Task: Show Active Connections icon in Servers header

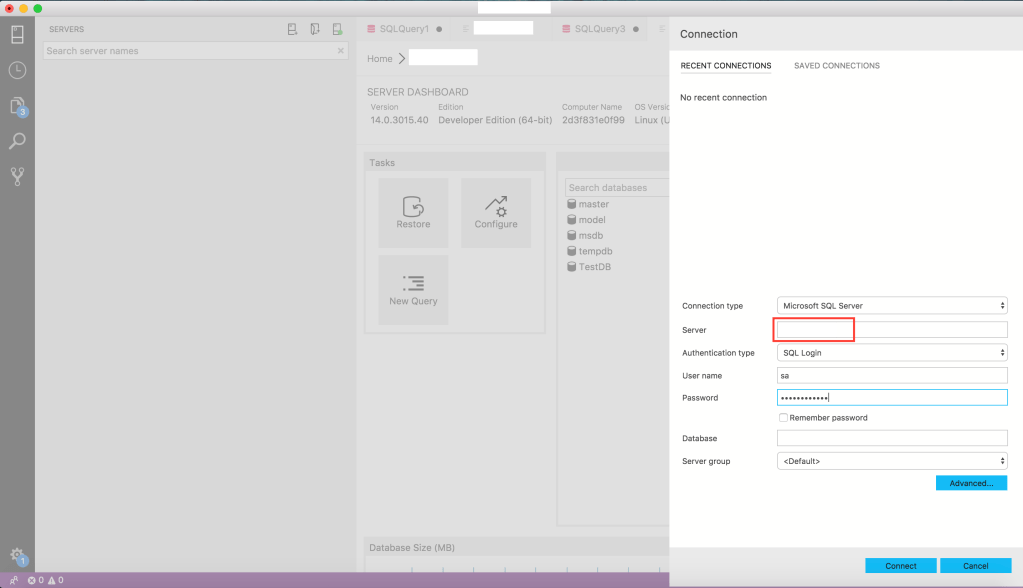Action: [338, 30]
